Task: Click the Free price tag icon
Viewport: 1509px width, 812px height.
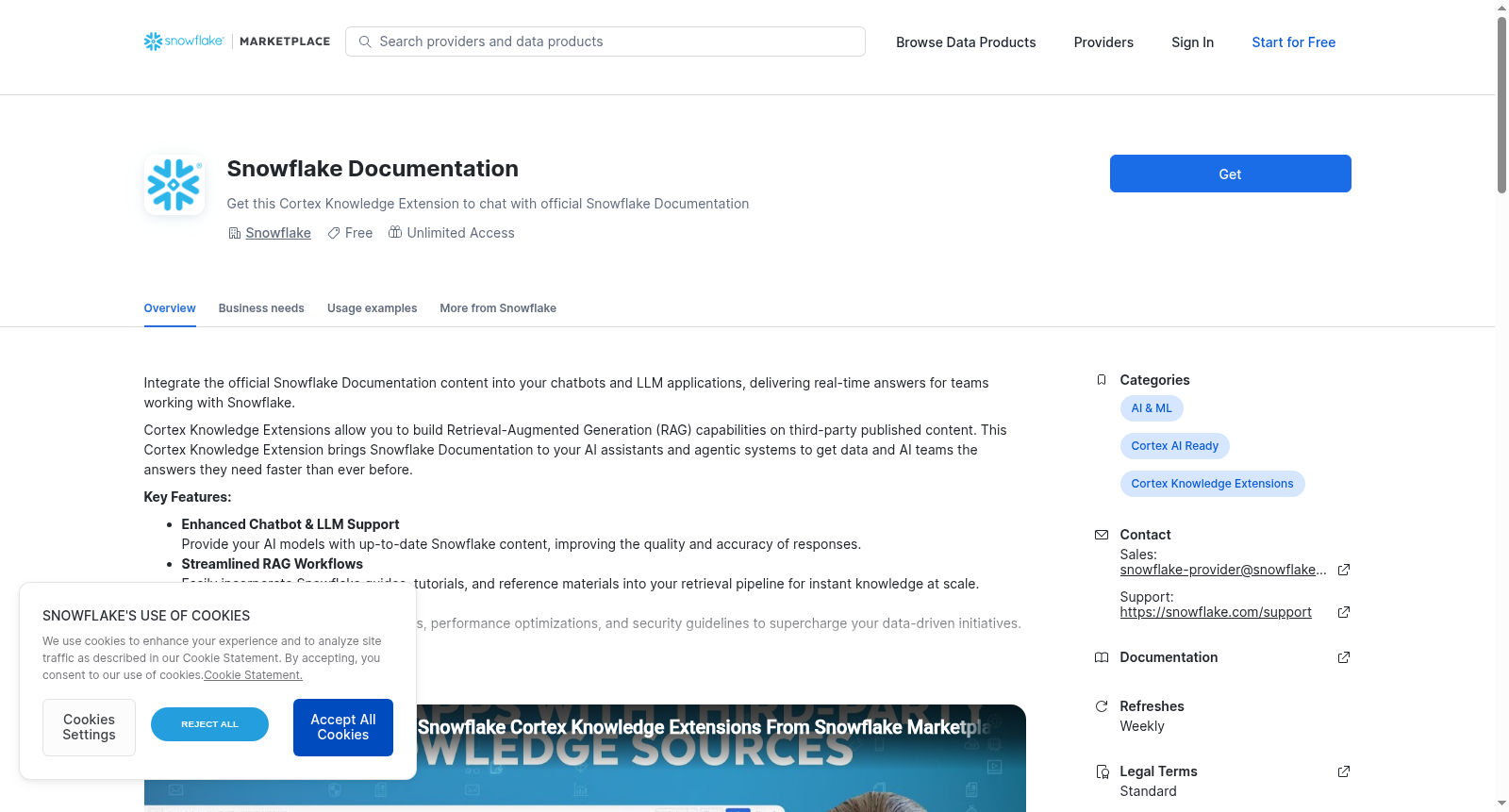Action: (x=334, y=233)
